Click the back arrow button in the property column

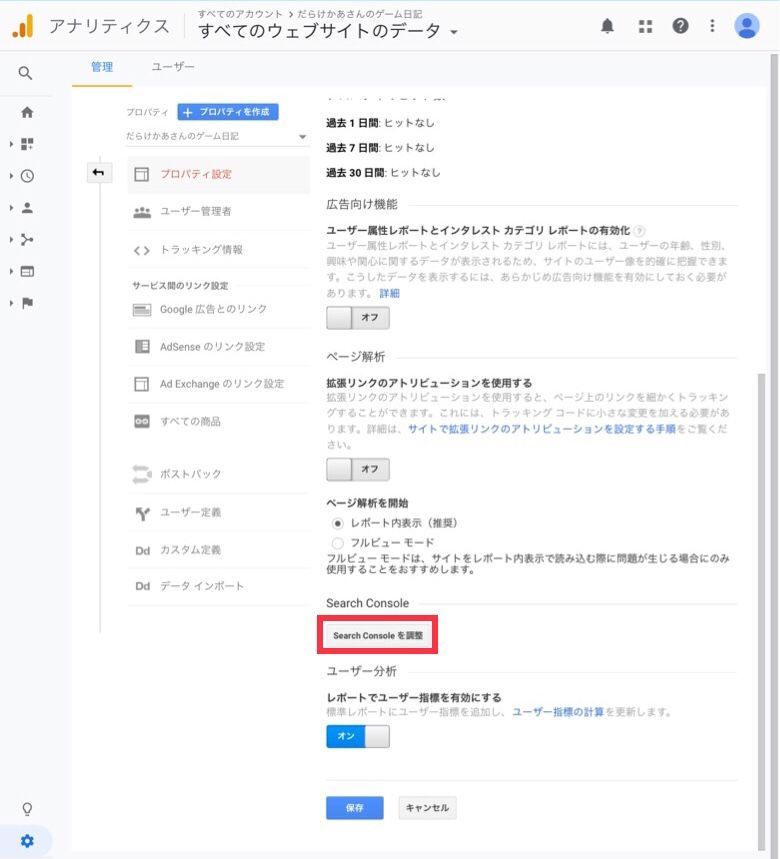(99, 173)
